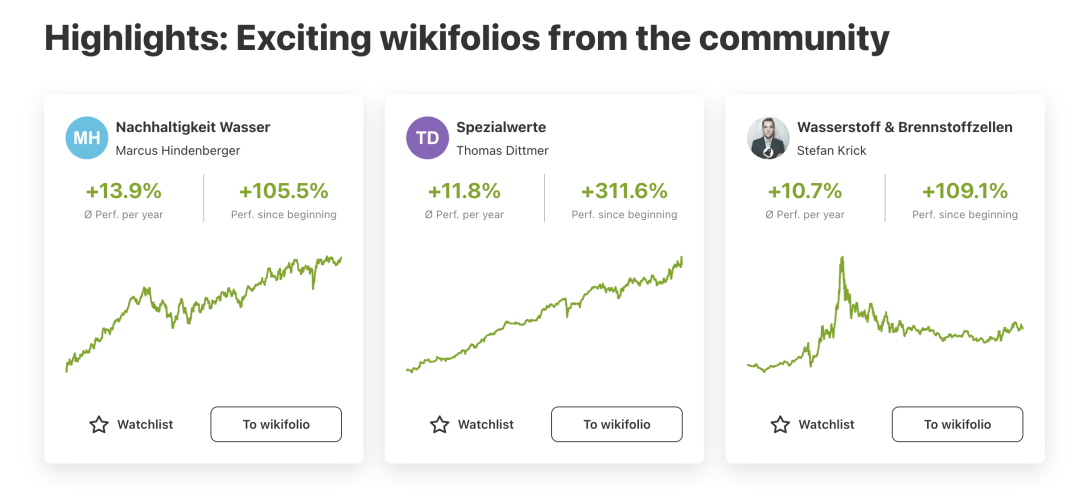1080x489 pixels.
Task: Click To wikifolio under Wasserstoff chart
Action: [957, 424]
